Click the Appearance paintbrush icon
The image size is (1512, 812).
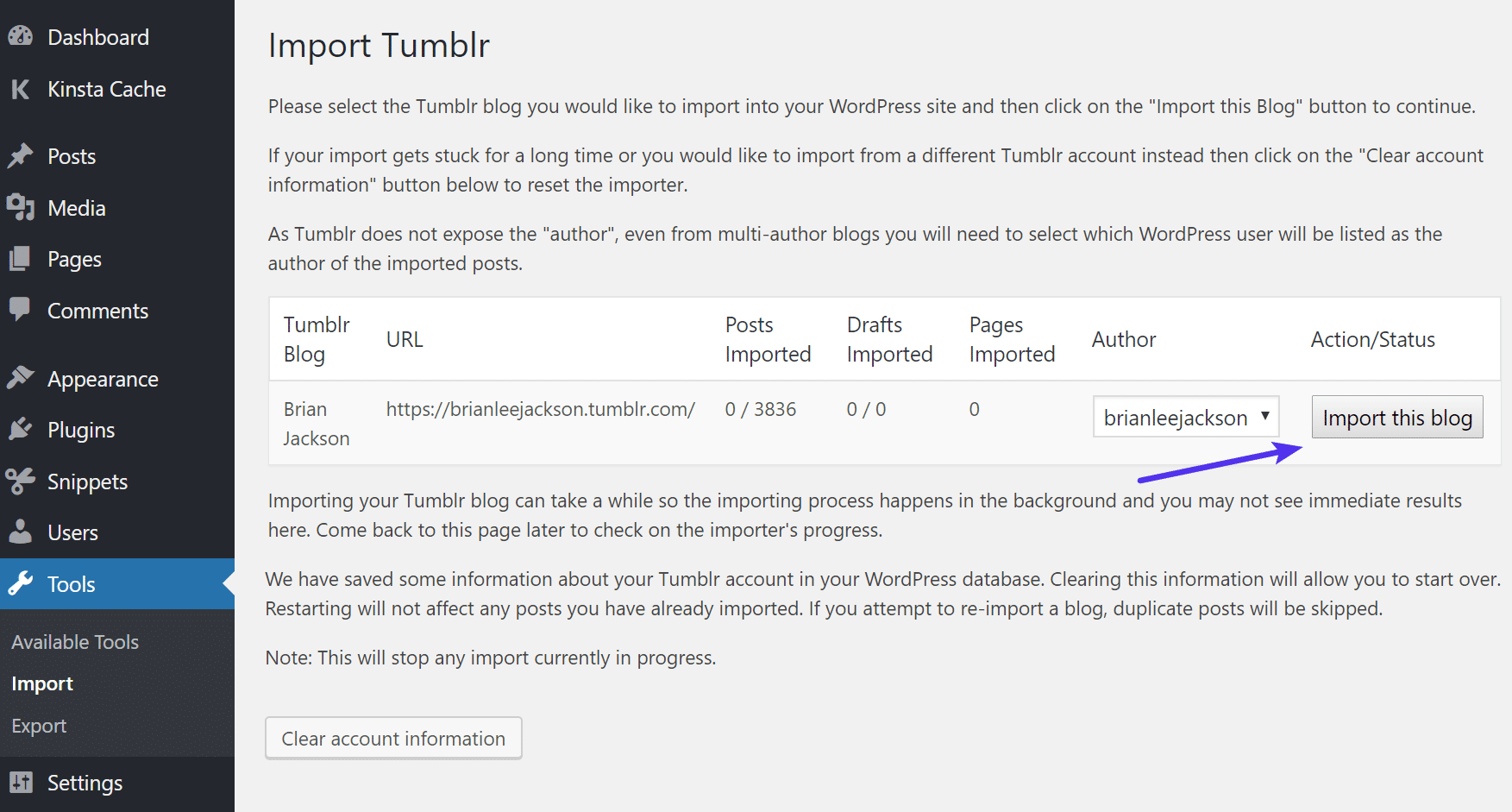(x=22, y=378)
